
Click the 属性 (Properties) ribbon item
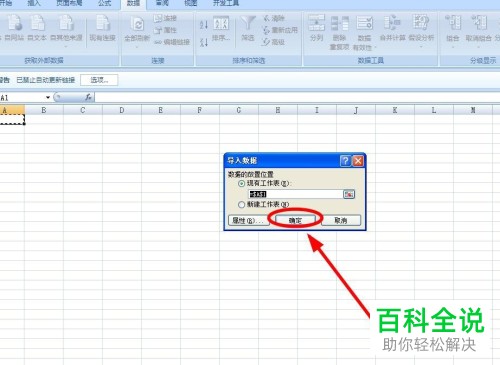tap(165, 30)
